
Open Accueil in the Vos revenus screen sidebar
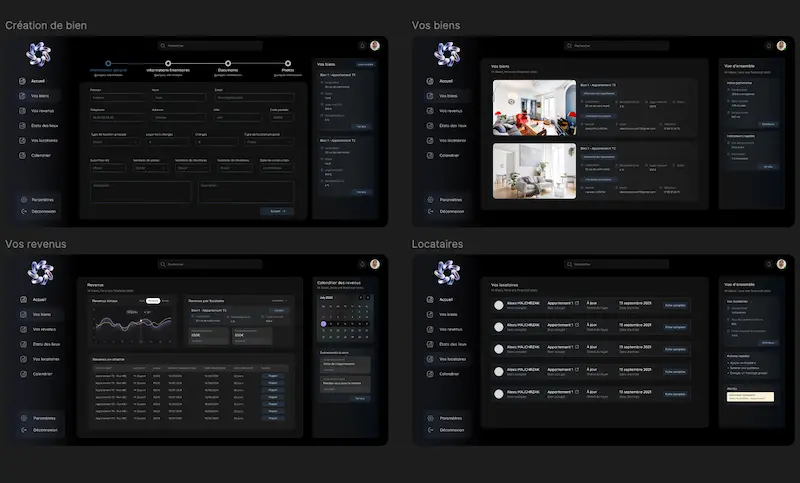point(34,299)
